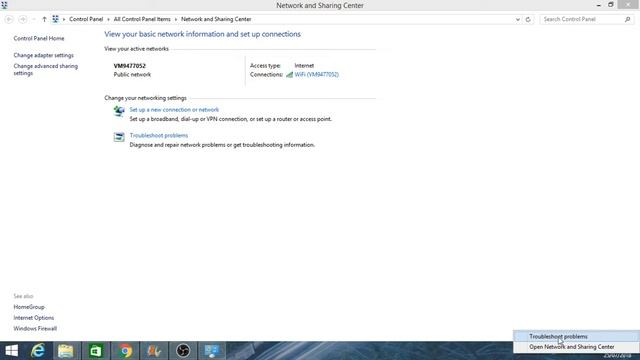
Task: Select the Access type Internet value
Action: coord(304,66)
